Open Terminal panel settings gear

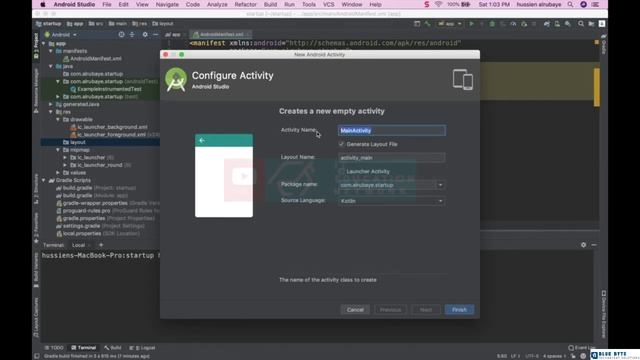click(583, 245)
